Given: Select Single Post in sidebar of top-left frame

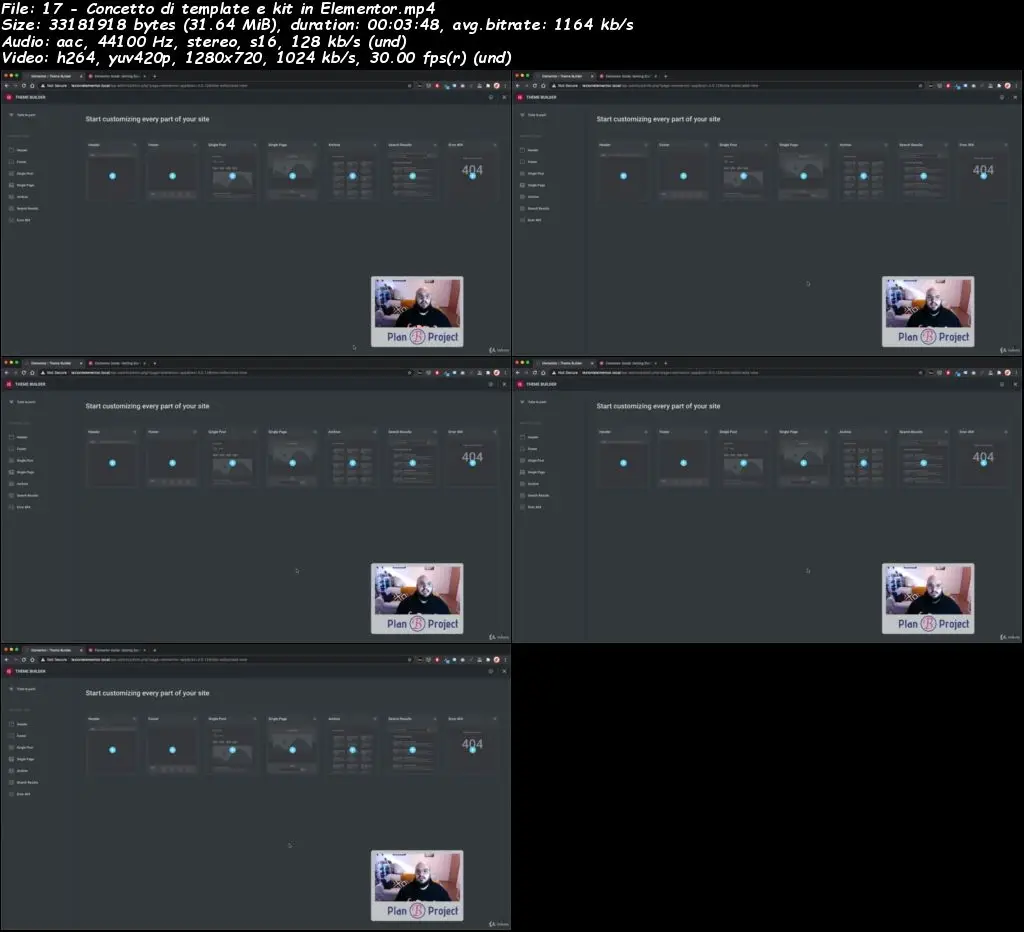Looking at the screenshot, I should point(22,174).
